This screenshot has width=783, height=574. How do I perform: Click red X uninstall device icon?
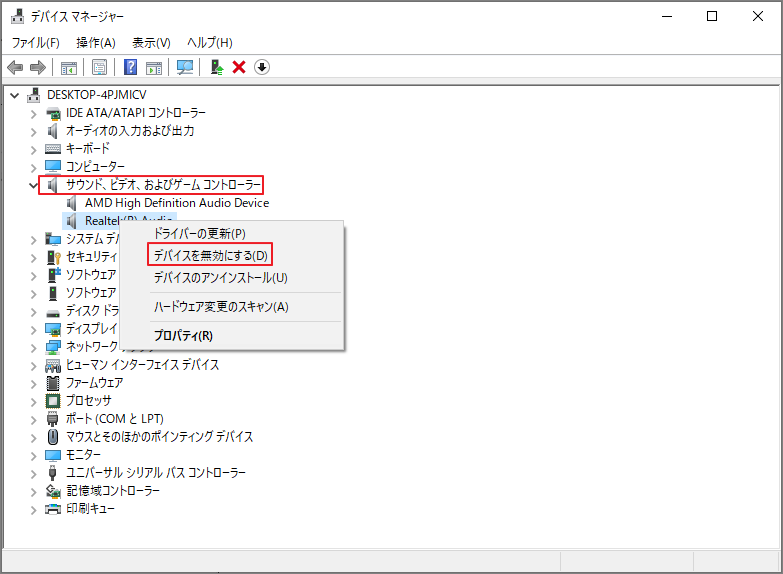[x=239, y=67]
